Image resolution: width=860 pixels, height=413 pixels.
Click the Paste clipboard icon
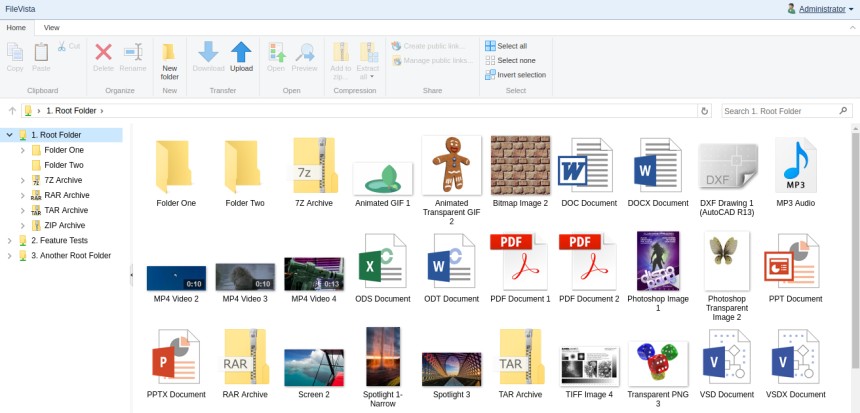pos(41,56)
